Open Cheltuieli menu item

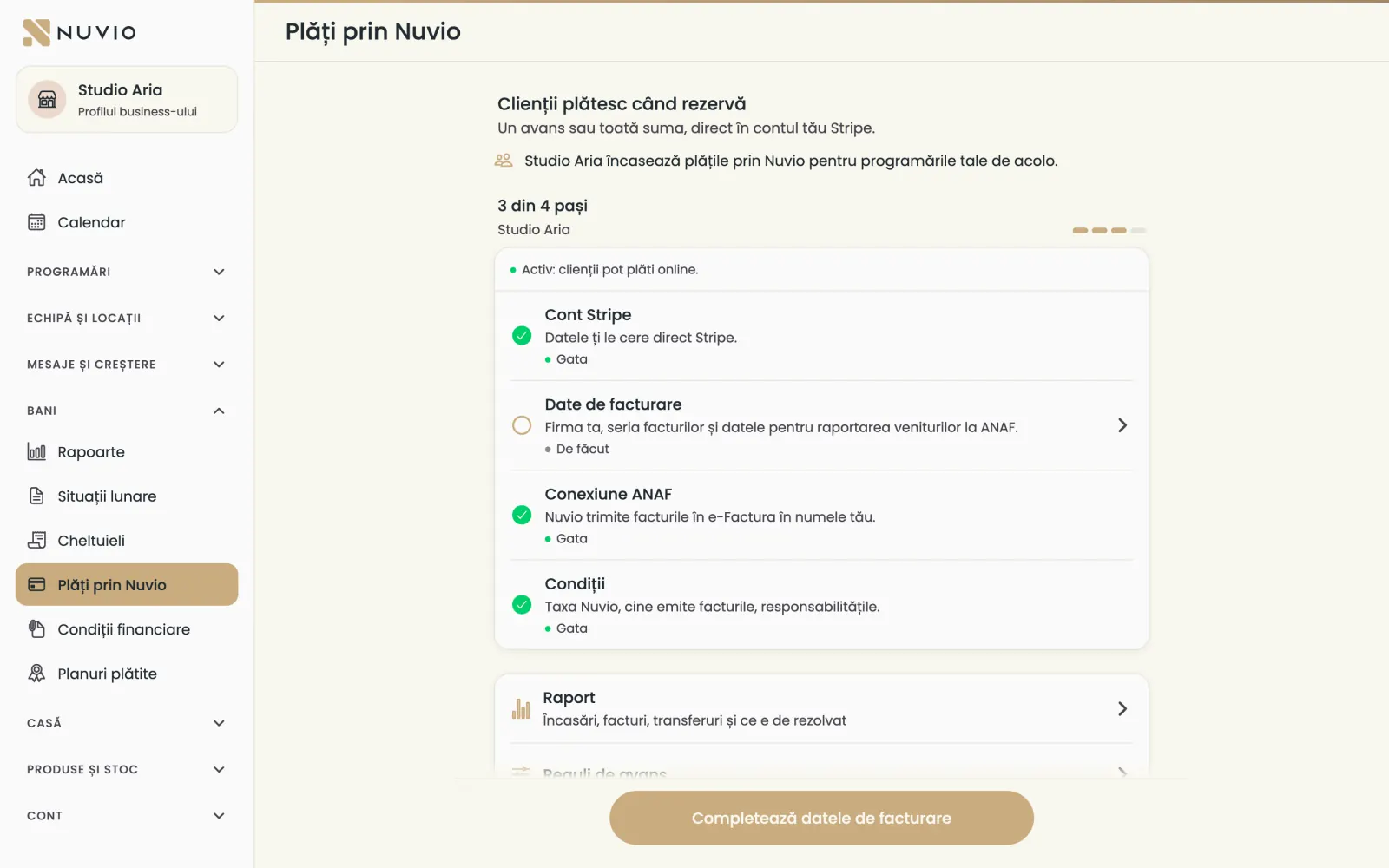[x=127, y=541]
